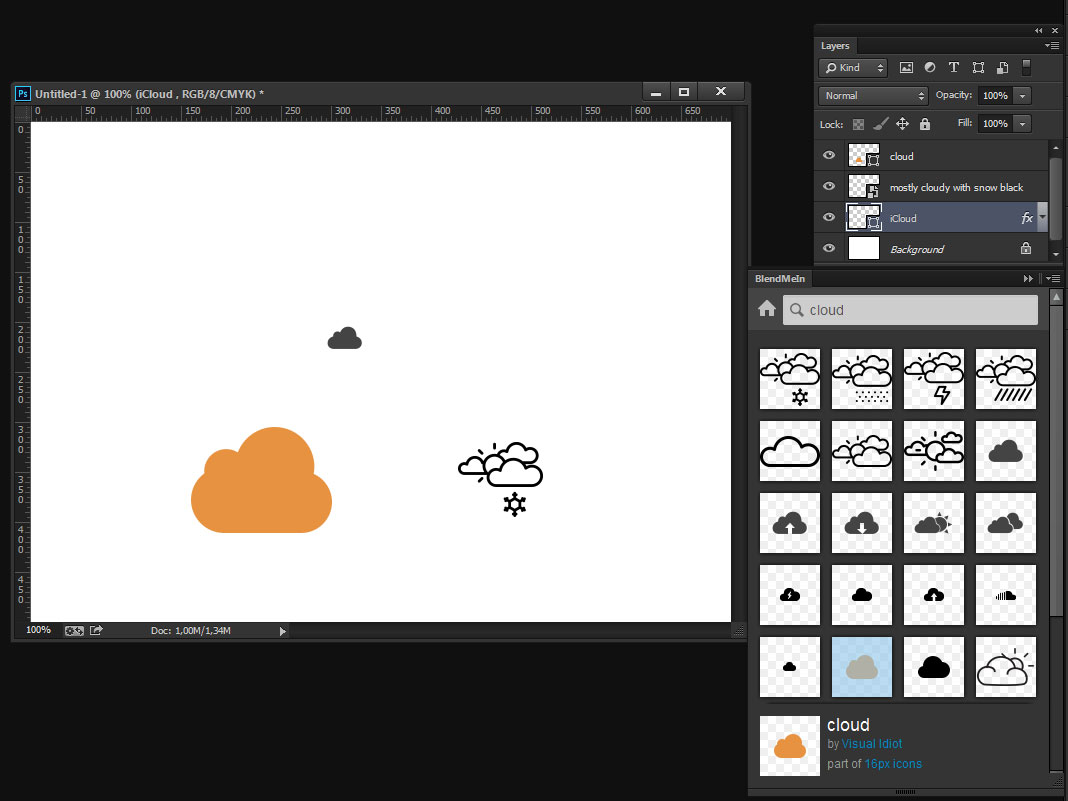Click the type layers filter icon
The image size is (1068, 801).
[x=953, y=67]
